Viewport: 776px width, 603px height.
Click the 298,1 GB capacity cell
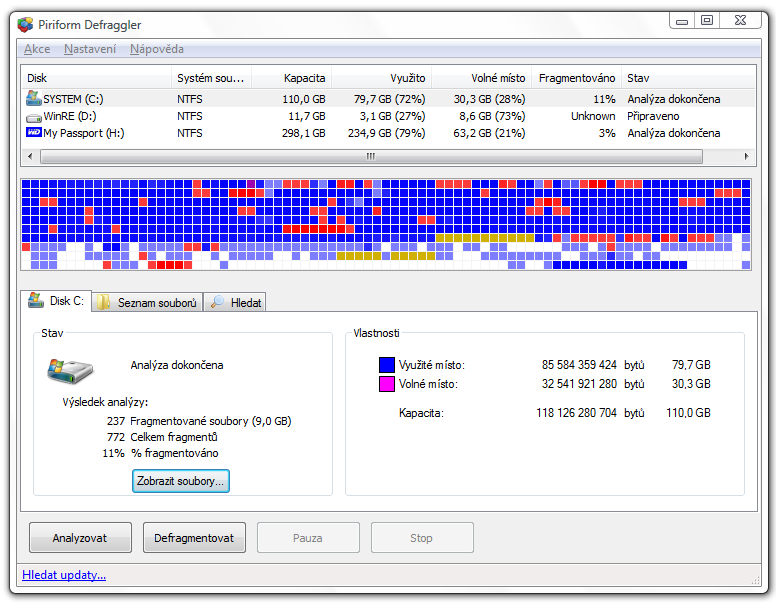(303, 133)
